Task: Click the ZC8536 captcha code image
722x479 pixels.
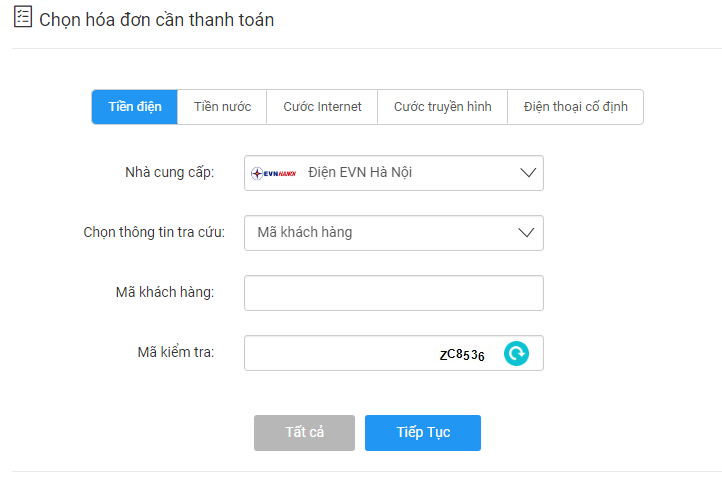Action: [462, 355]
